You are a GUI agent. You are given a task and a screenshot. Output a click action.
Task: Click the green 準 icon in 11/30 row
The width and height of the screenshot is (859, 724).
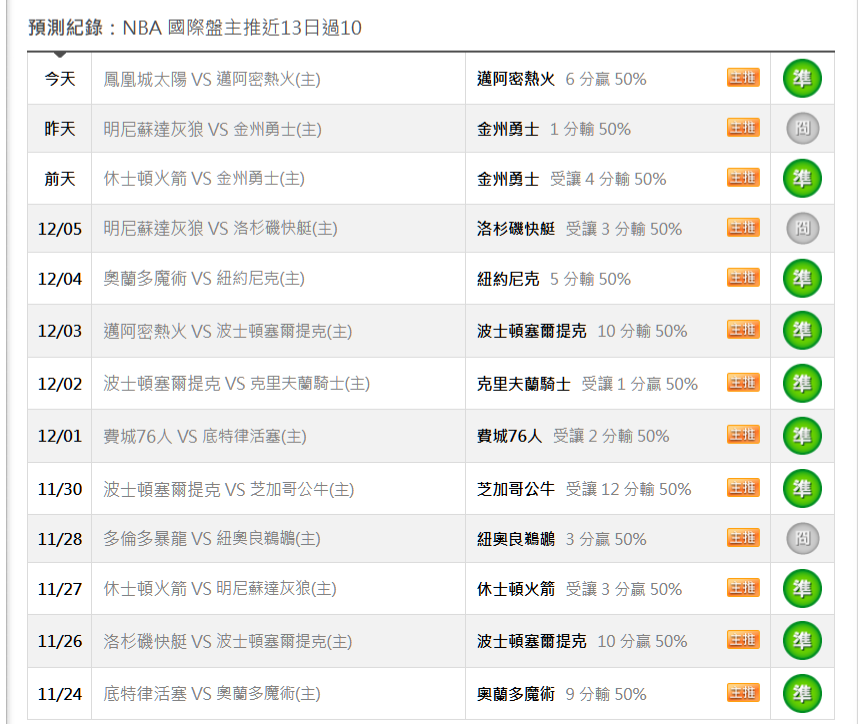coord(802,489)
